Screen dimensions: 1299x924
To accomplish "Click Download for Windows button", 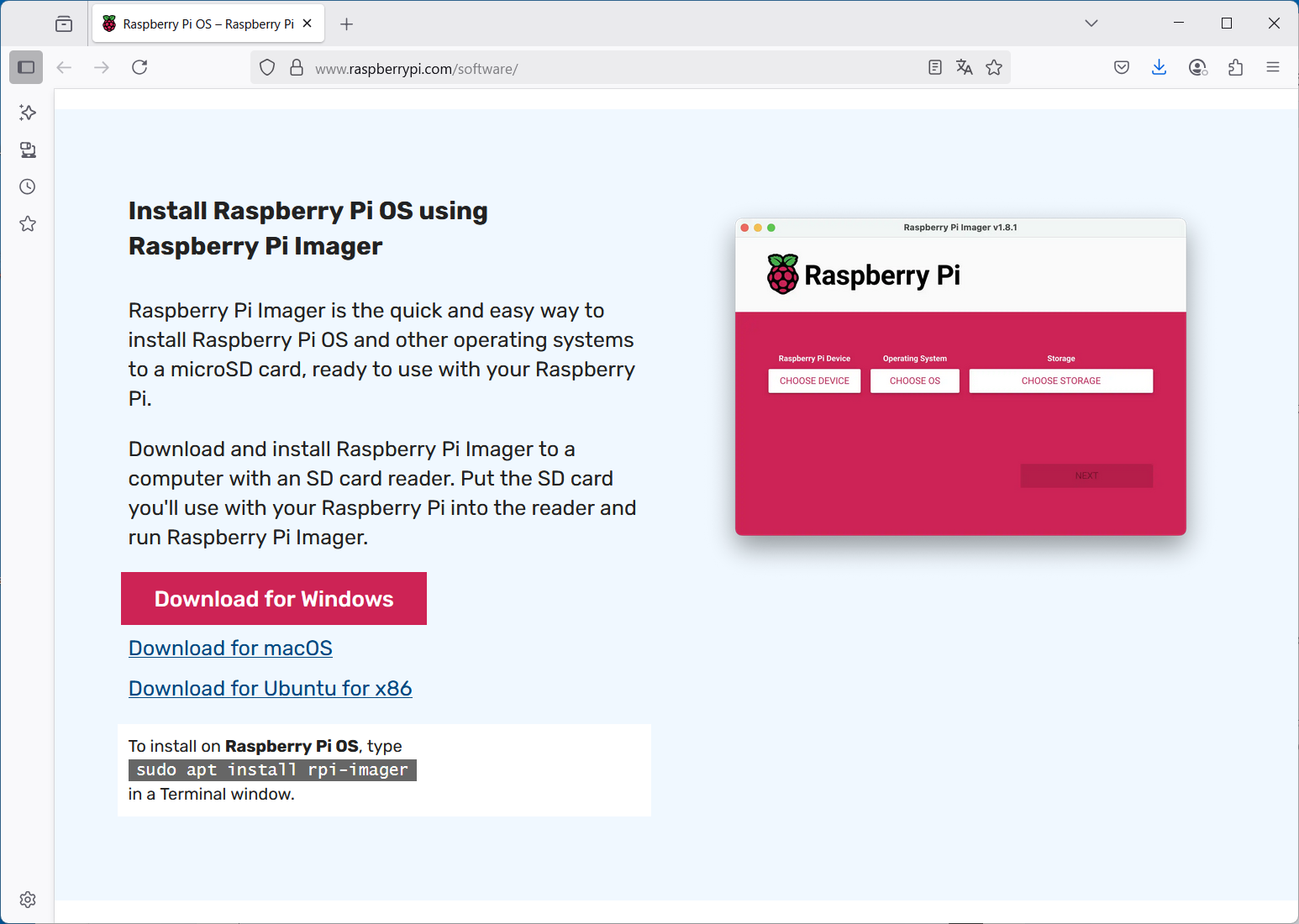I will pyautogui.click(x=274, y=598).
